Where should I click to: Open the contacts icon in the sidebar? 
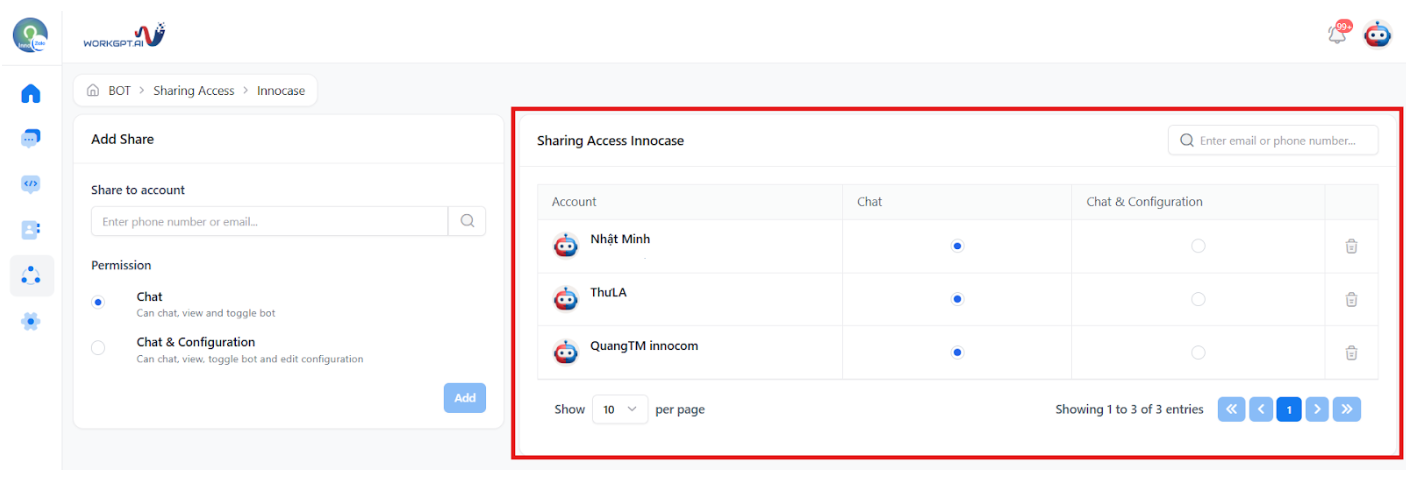coord(31,230)
